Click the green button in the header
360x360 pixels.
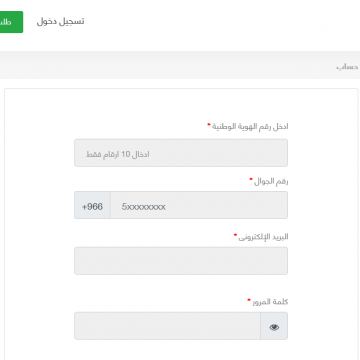pyautogui.click(x=10, y=22)
